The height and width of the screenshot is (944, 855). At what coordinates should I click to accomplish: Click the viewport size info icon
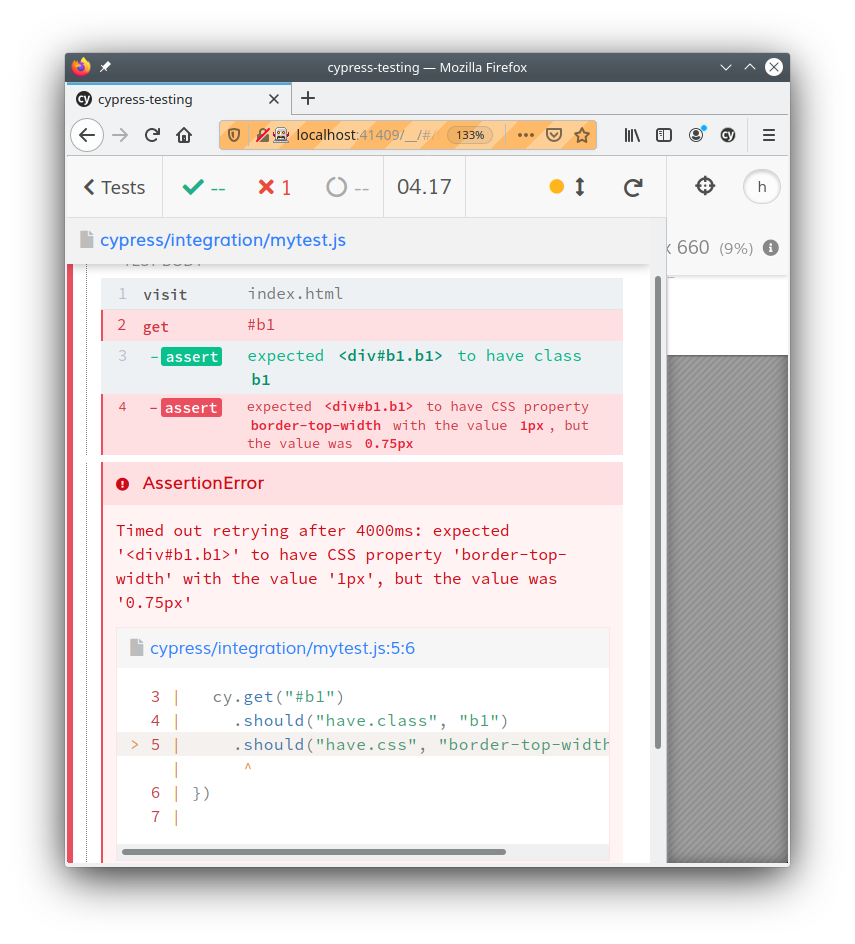770,248
